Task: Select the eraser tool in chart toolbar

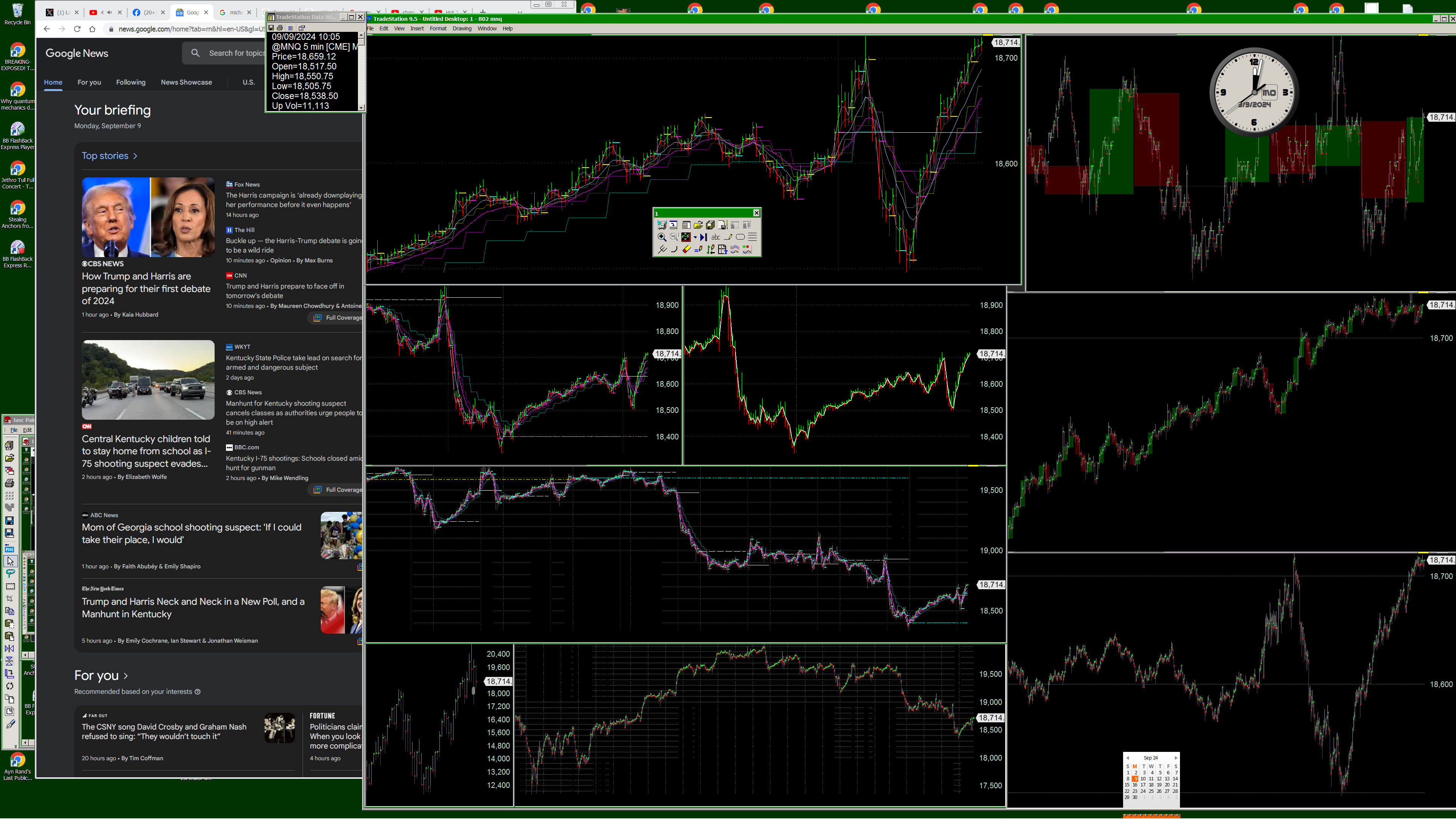Action: point(687,249)
